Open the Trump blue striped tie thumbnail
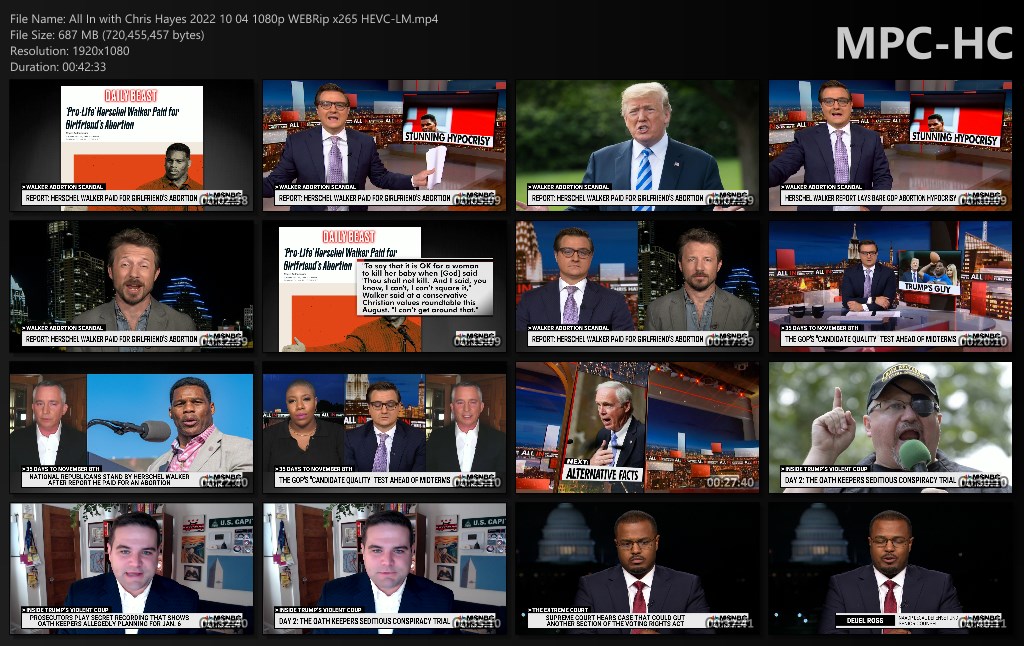The width and height of the screenshot is (1024, 646). pyautogui.click(x=637, y=145)
